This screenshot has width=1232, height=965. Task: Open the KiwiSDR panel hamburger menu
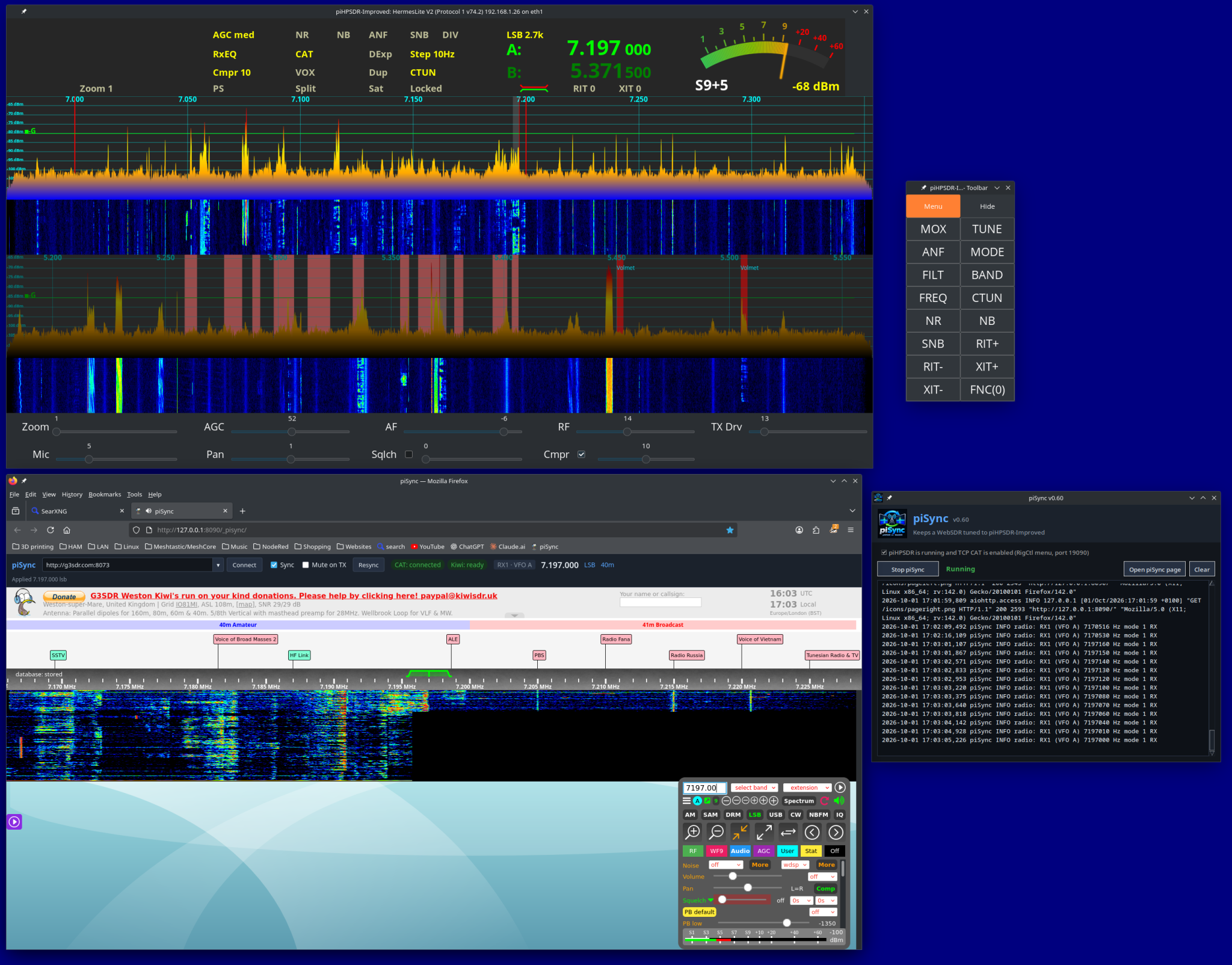pos(686,801)
